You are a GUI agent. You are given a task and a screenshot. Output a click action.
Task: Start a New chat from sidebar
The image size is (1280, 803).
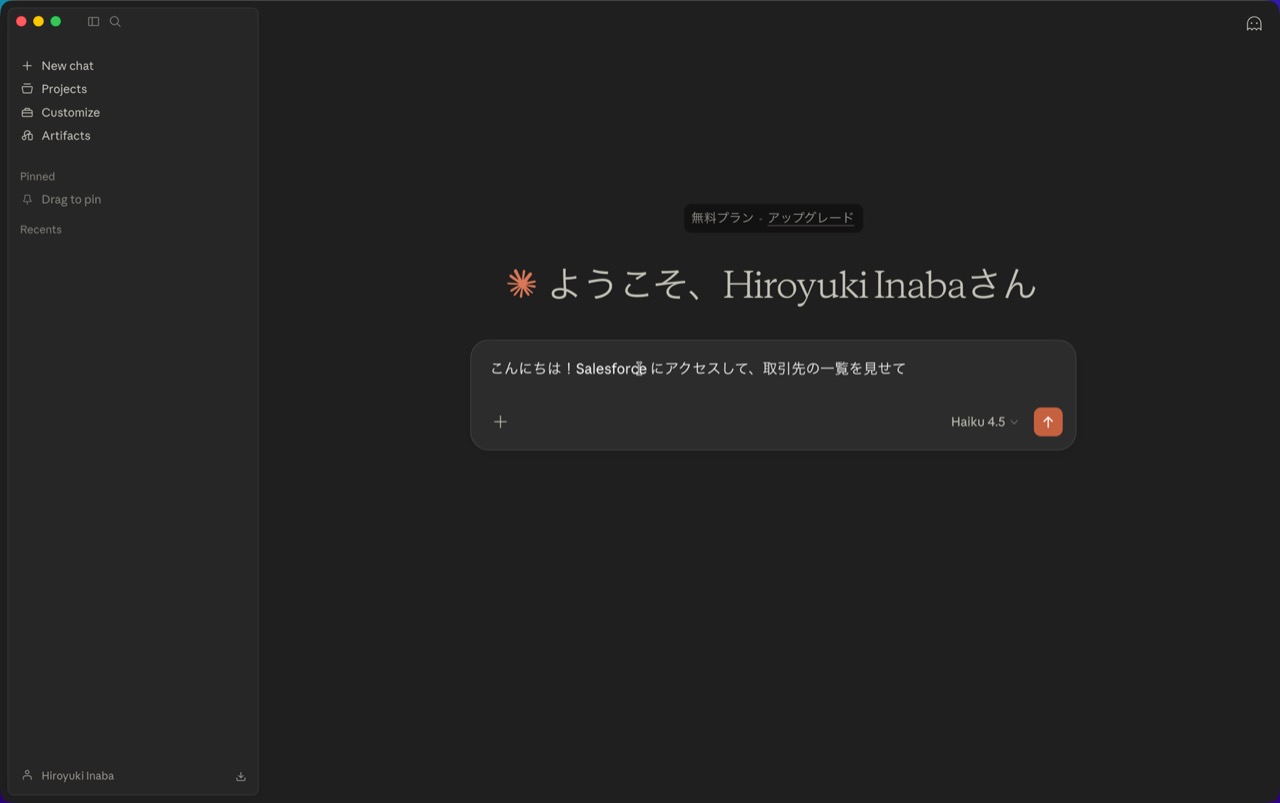pyautogui.click(x=67, y=66)
